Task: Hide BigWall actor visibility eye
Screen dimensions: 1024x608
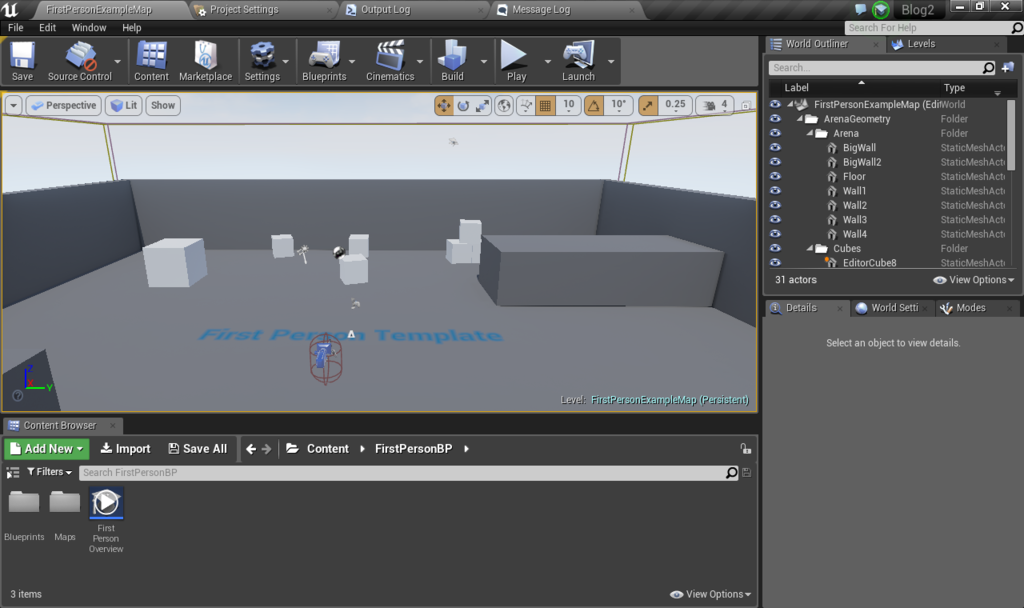Action: (775, 148)
